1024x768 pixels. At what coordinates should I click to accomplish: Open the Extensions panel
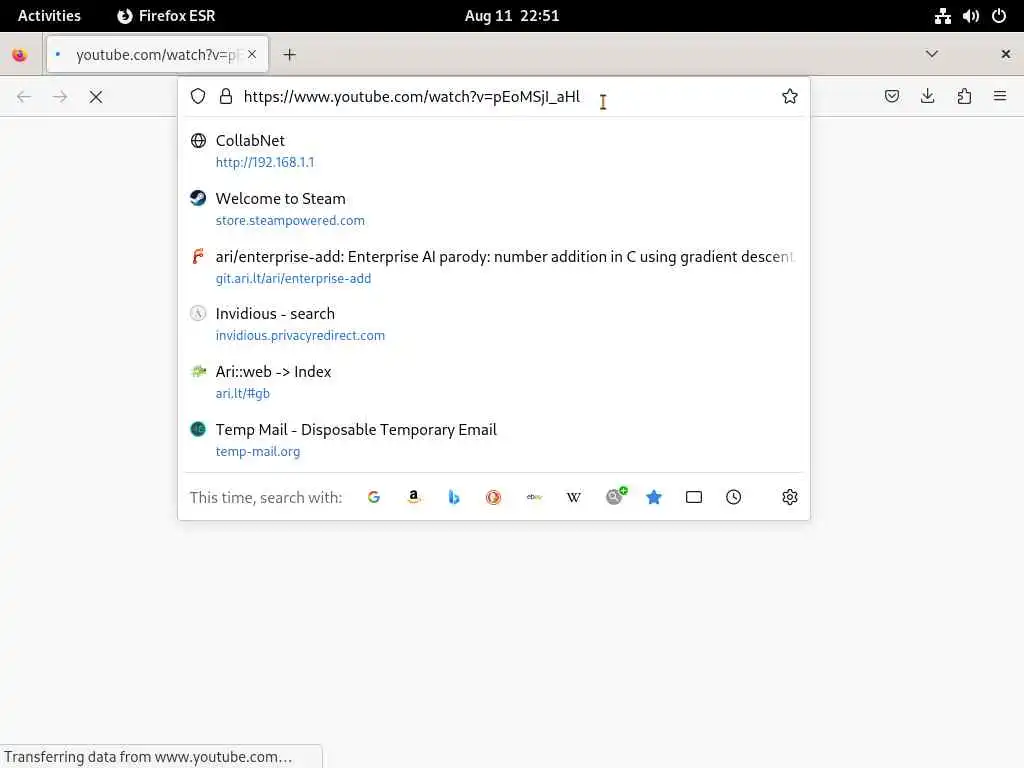coord(964,97)
